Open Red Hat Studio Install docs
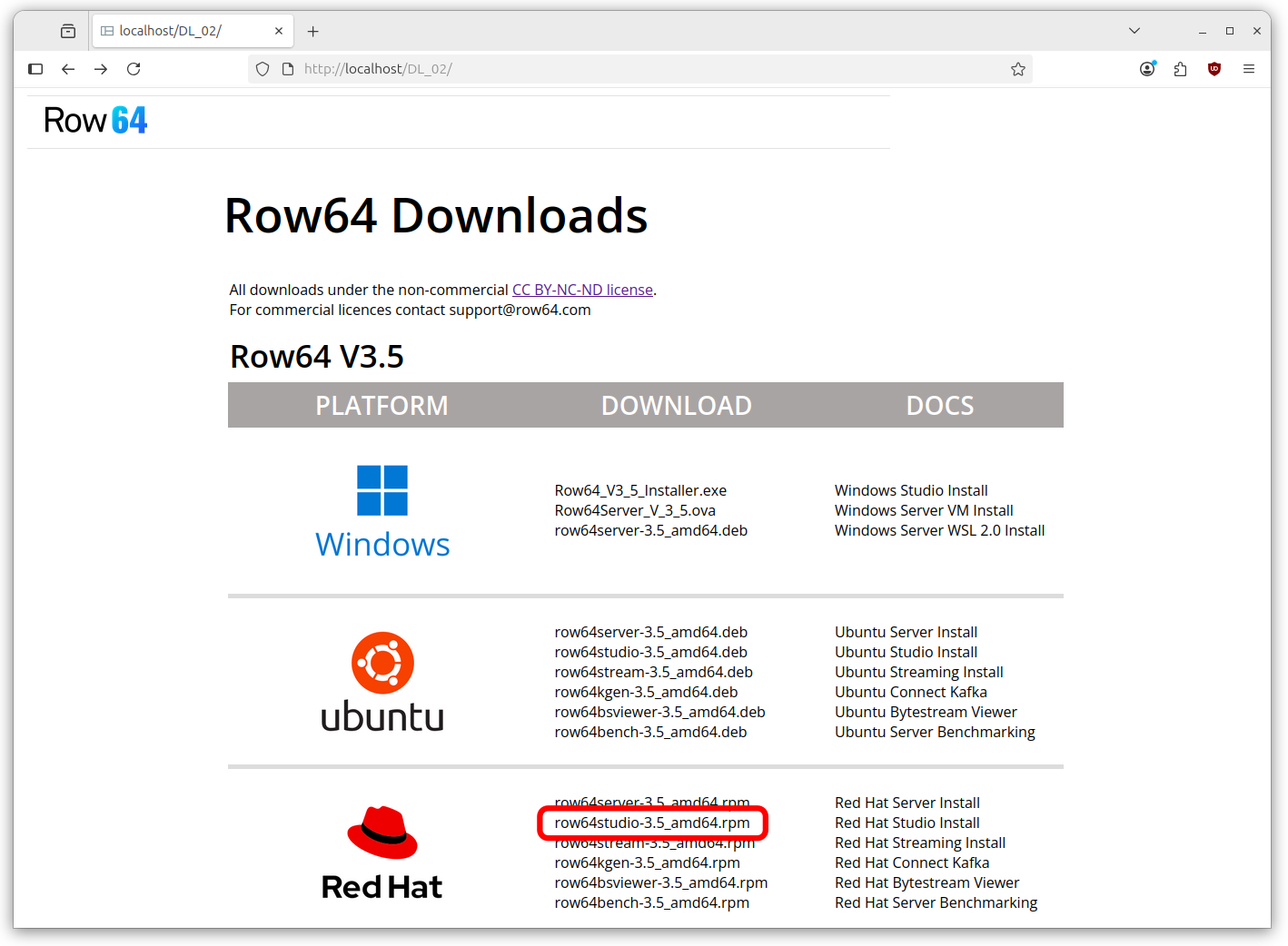The height and width of the screenshot is (946, 1288). [x=907, y=823]
